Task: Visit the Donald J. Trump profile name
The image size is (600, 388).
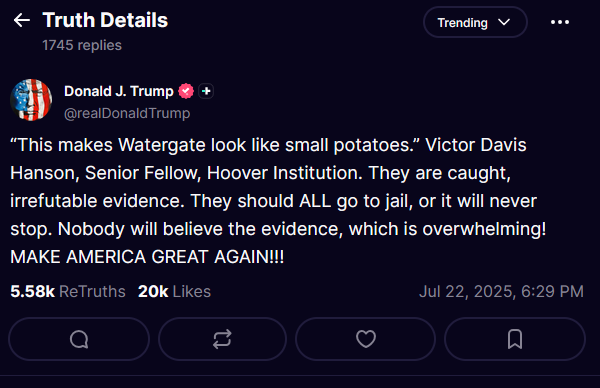Action: point(119,91)
